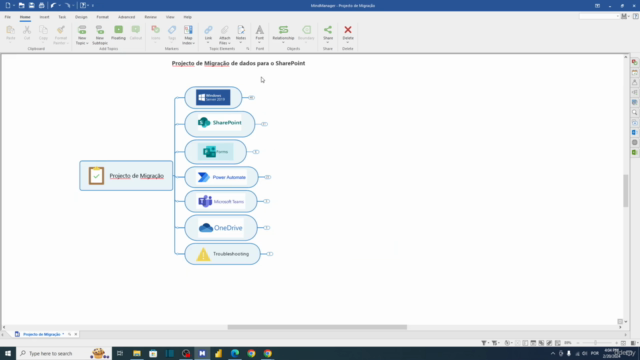Open the Tags markers tool
This screenshot has width=640, height=360.
172,33
